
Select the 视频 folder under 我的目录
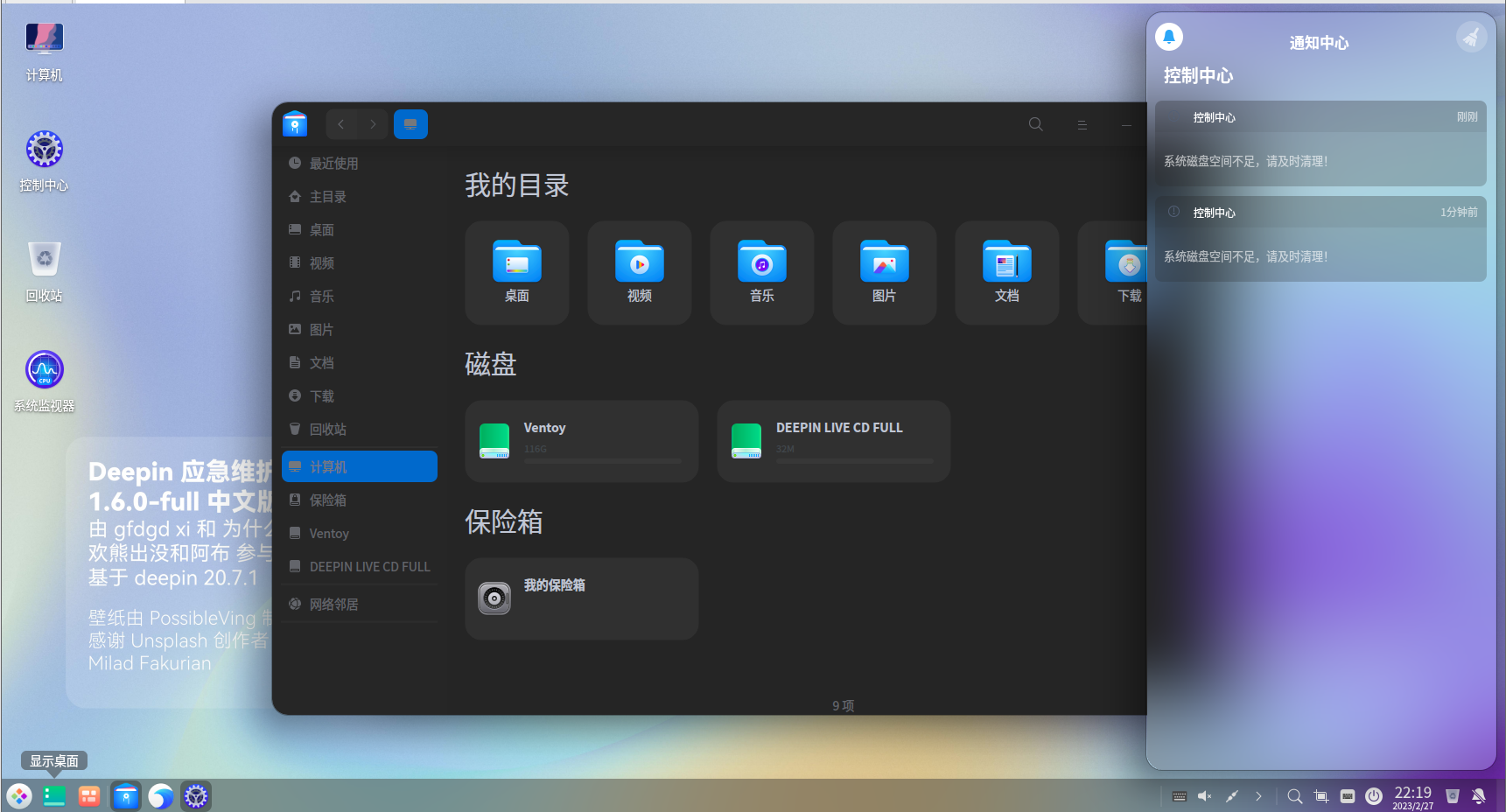point(640,273)
